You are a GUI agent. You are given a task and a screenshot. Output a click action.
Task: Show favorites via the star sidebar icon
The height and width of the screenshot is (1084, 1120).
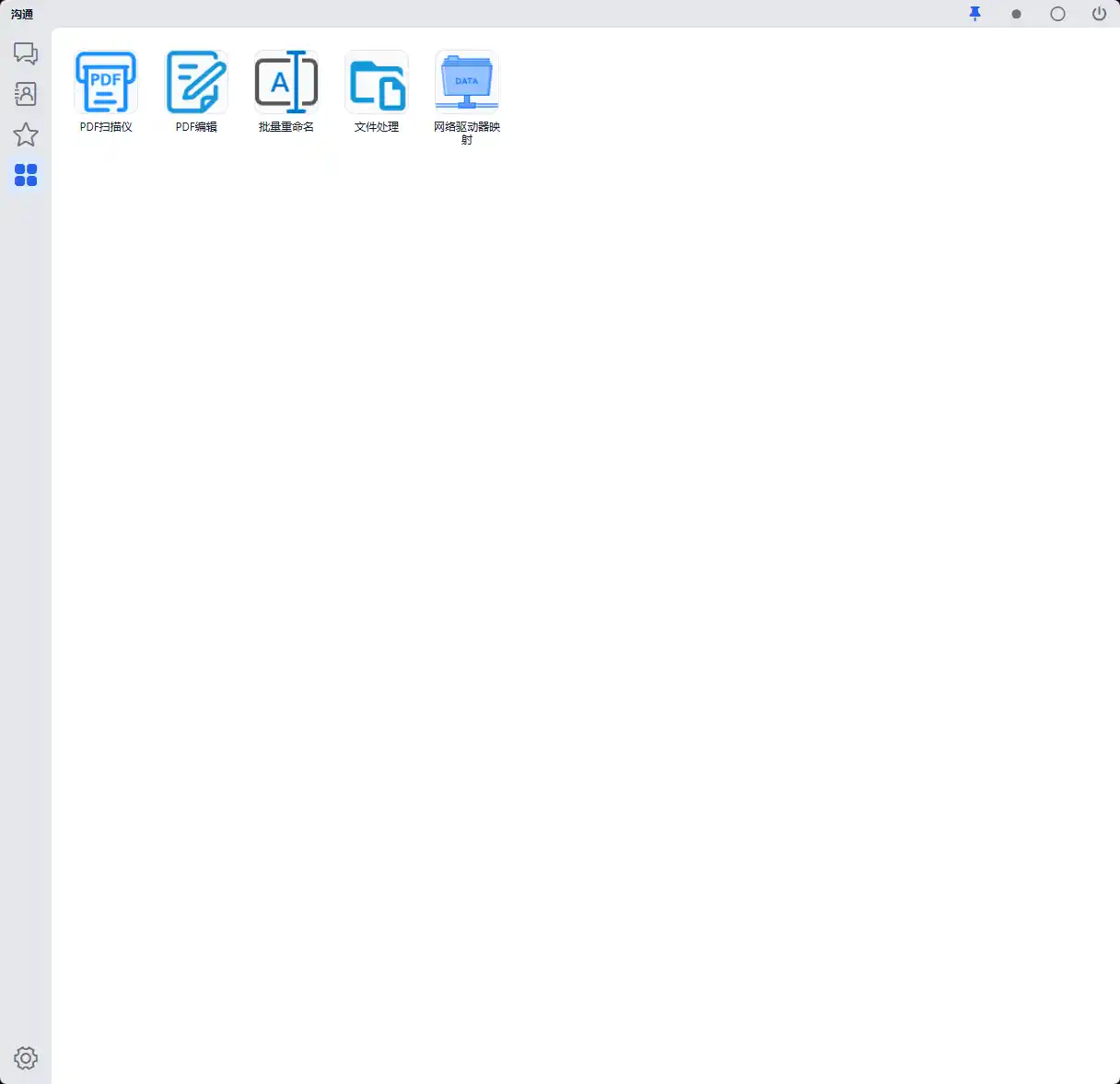26,134
